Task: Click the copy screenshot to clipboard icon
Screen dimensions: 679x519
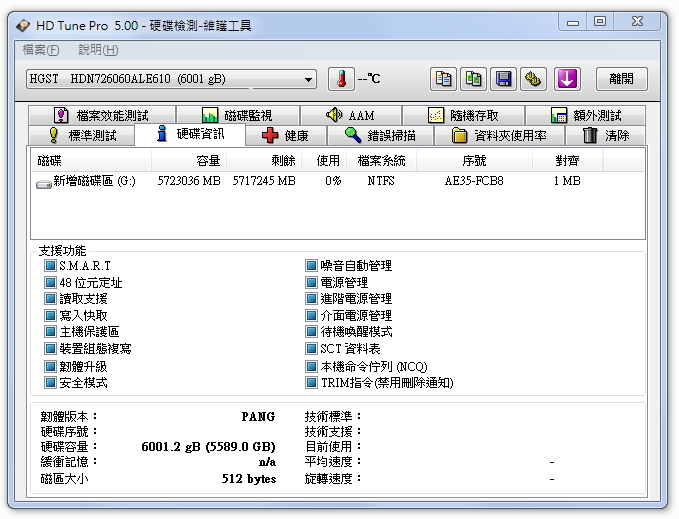Action: [474, 79]
